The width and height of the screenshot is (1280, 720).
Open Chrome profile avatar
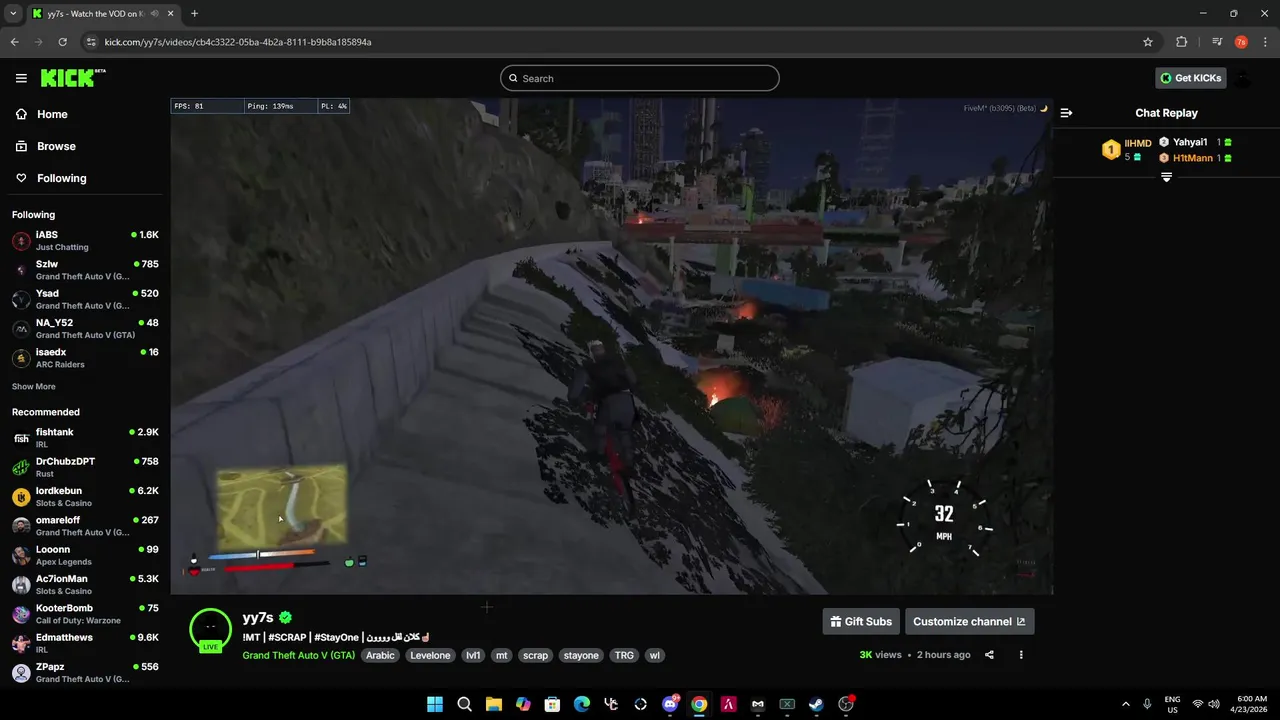[x=1241, y=42]
